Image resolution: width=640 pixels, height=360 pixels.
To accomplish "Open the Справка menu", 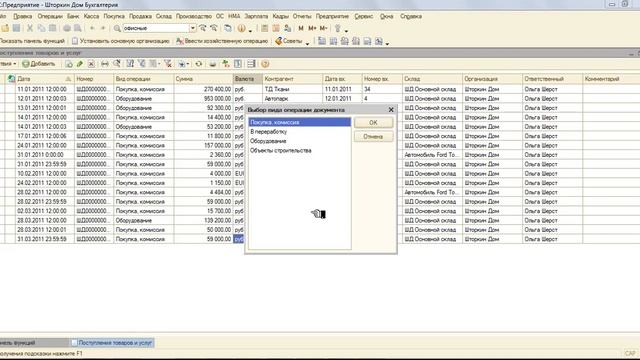I will click(x=411, y=16).
